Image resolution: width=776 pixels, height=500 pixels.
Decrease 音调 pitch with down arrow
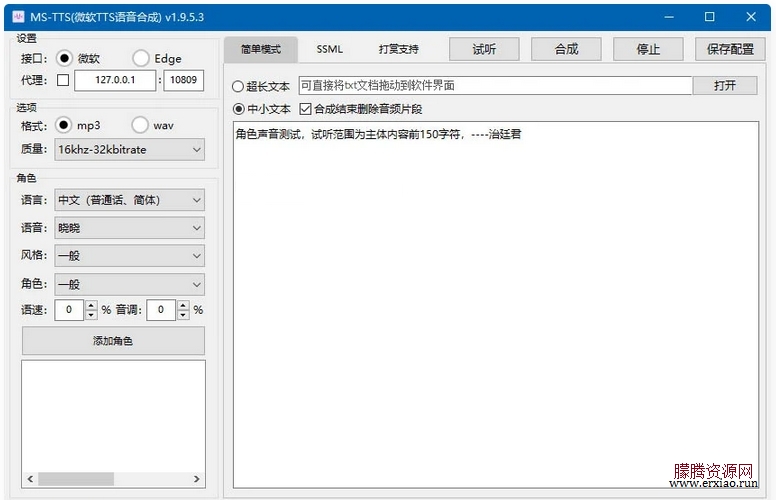pyautogui.click(x=183, y=315)
